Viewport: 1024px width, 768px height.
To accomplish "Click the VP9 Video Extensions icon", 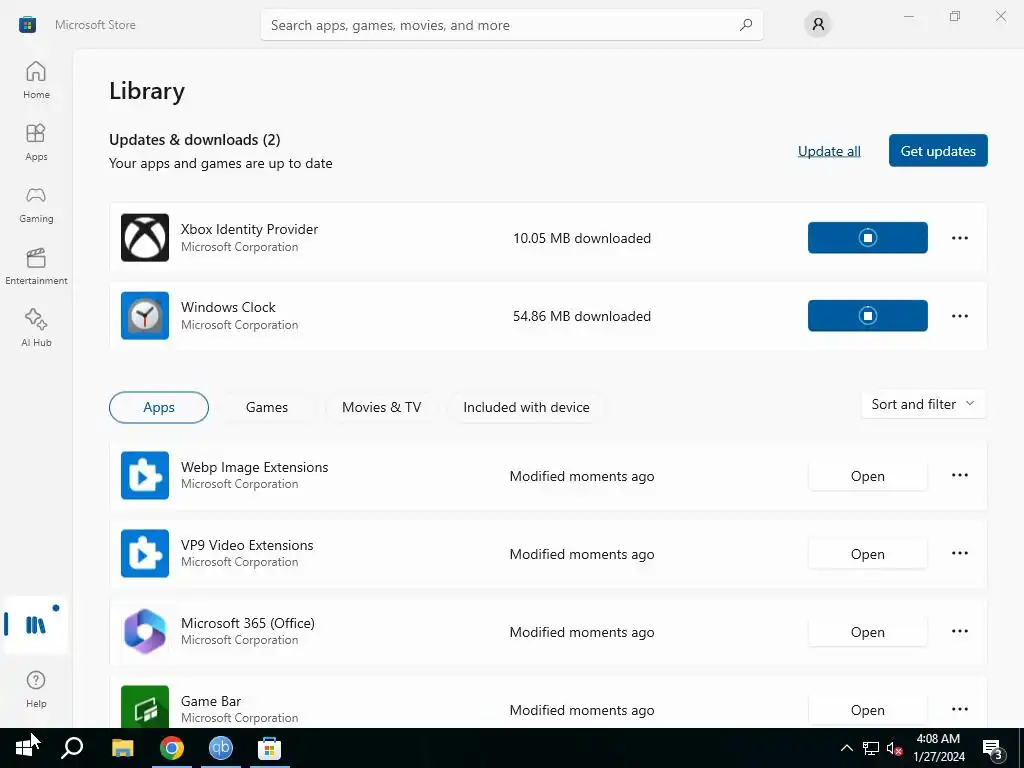I will click(145, 553).
